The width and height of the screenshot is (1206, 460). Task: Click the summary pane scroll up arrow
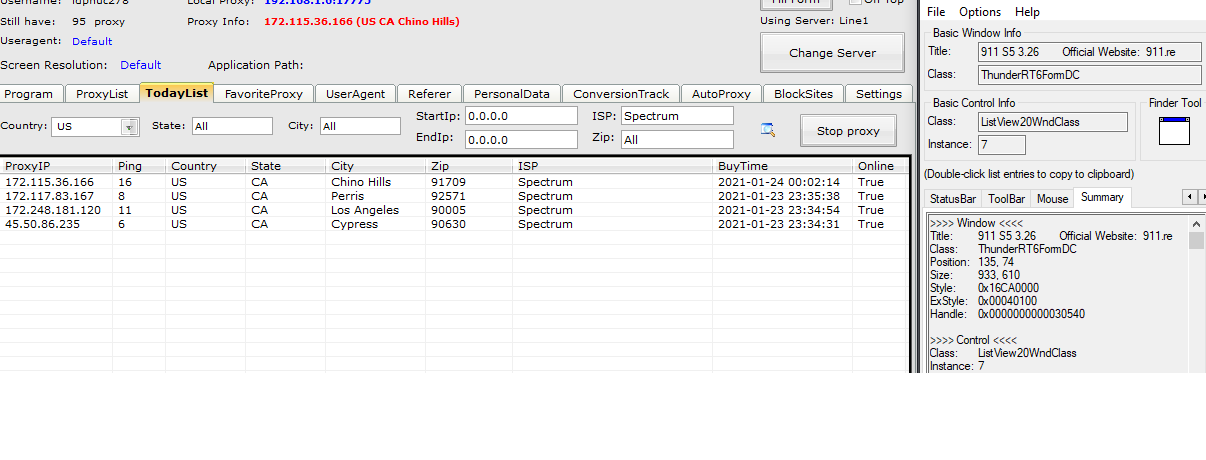coord(1196,222)
